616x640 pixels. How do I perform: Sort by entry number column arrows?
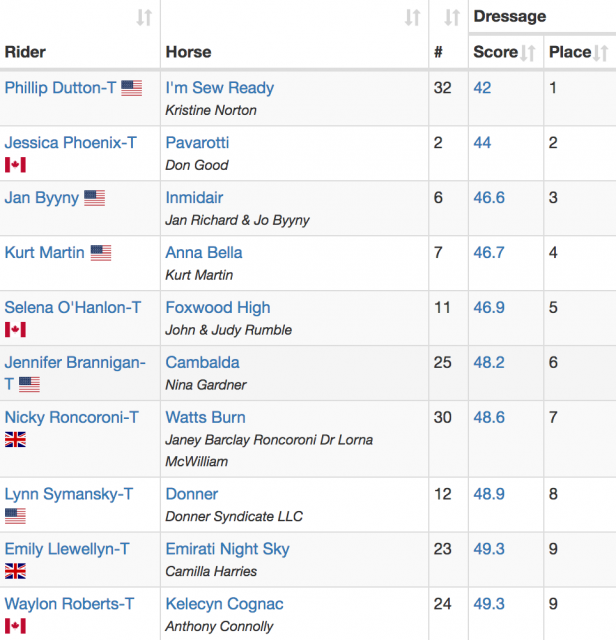(x=452, y=18)
